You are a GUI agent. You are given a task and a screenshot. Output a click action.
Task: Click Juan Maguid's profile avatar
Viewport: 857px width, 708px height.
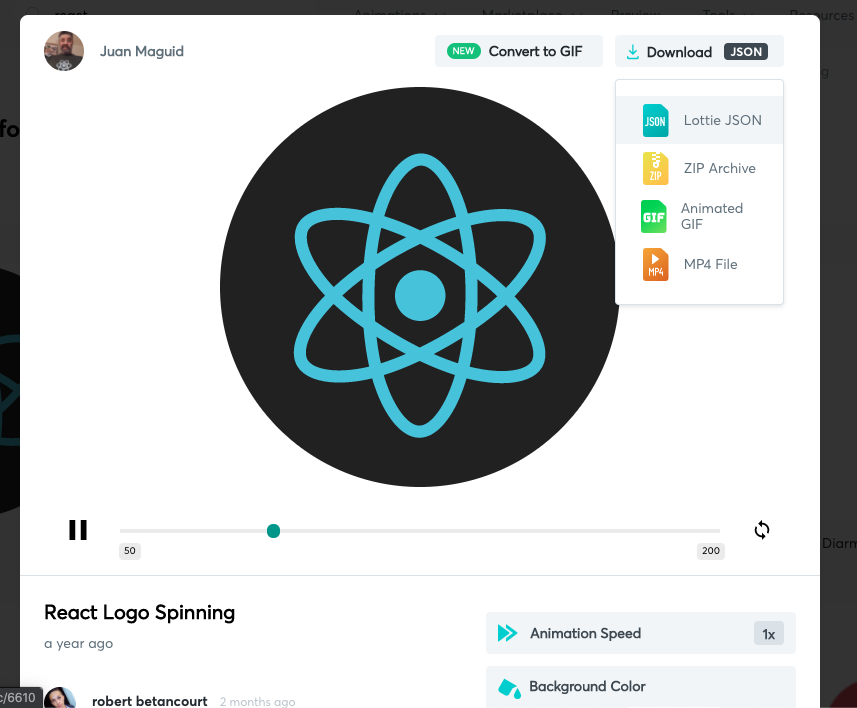coord(64,51)
